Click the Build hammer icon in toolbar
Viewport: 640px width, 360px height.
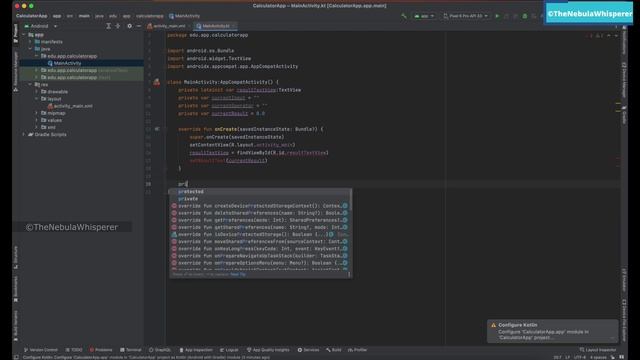[404, 16]
